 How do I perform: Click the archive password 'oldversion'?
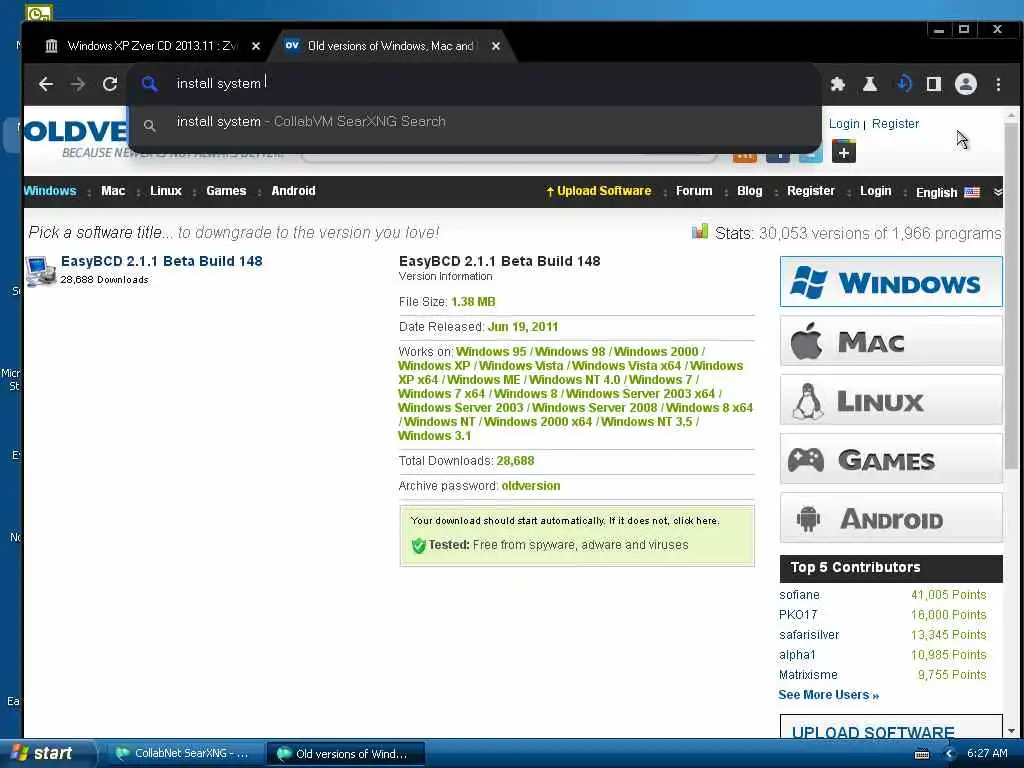click(x=530, y=486)
